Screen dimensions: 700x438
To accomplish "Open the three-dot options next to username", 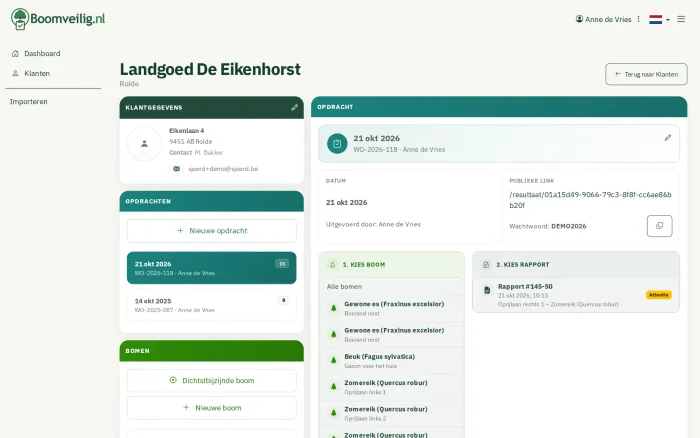I will pos(638,19).
